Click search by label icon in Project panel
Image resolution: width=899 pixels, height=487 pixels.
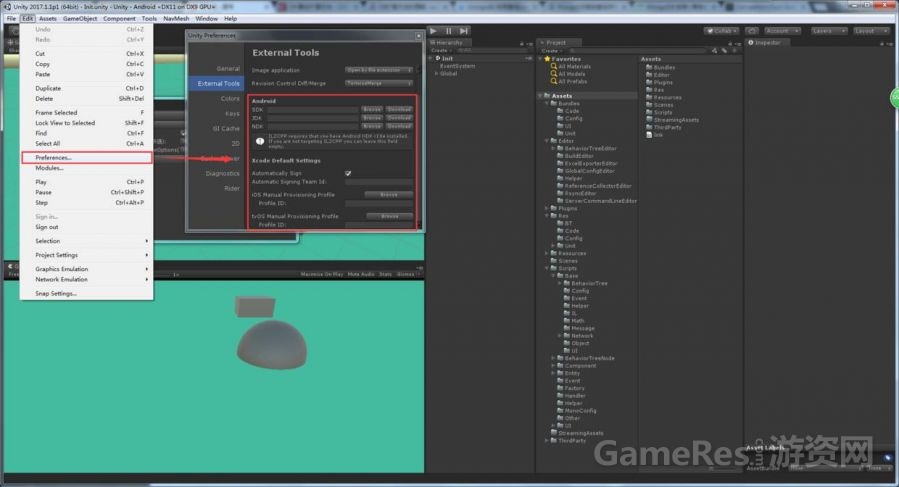click(x=724, y=50)
